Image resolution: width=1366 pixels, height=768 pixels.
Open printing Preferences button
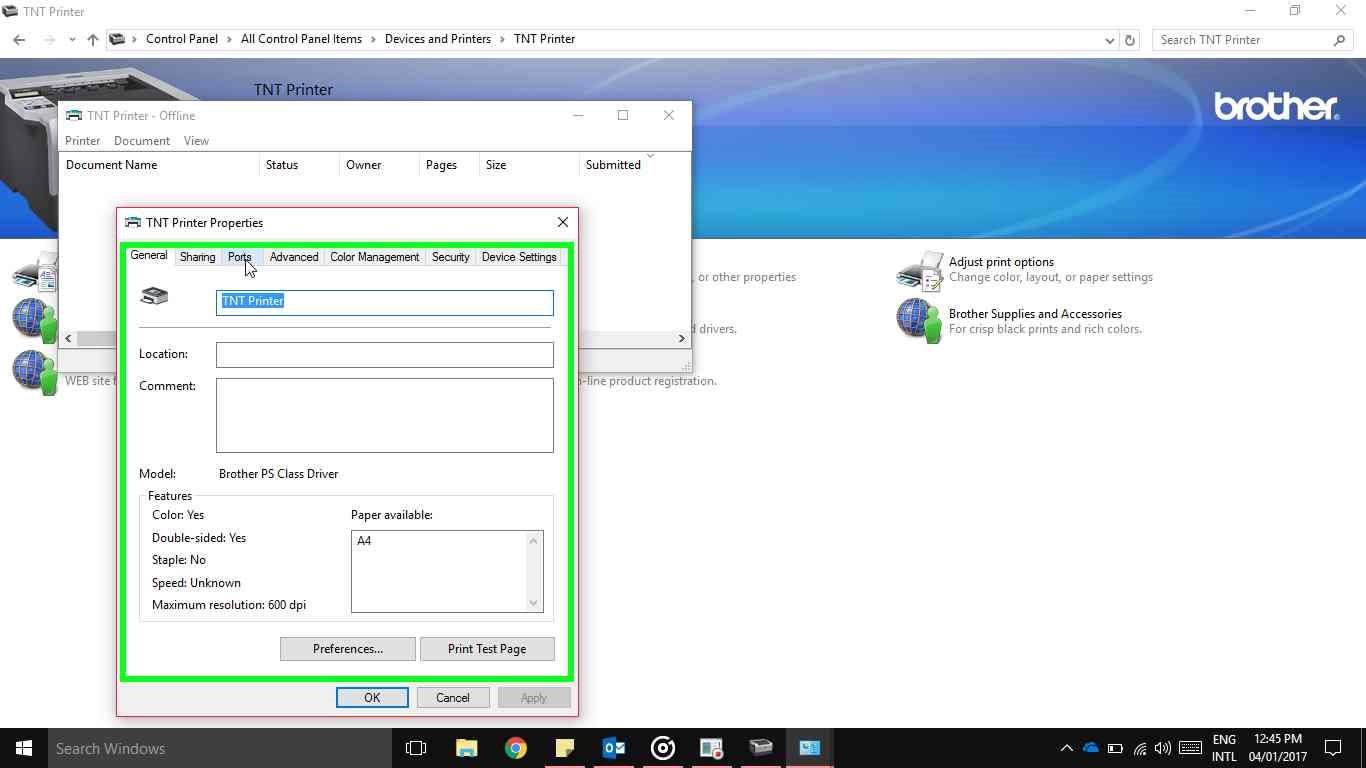point(348,649)
